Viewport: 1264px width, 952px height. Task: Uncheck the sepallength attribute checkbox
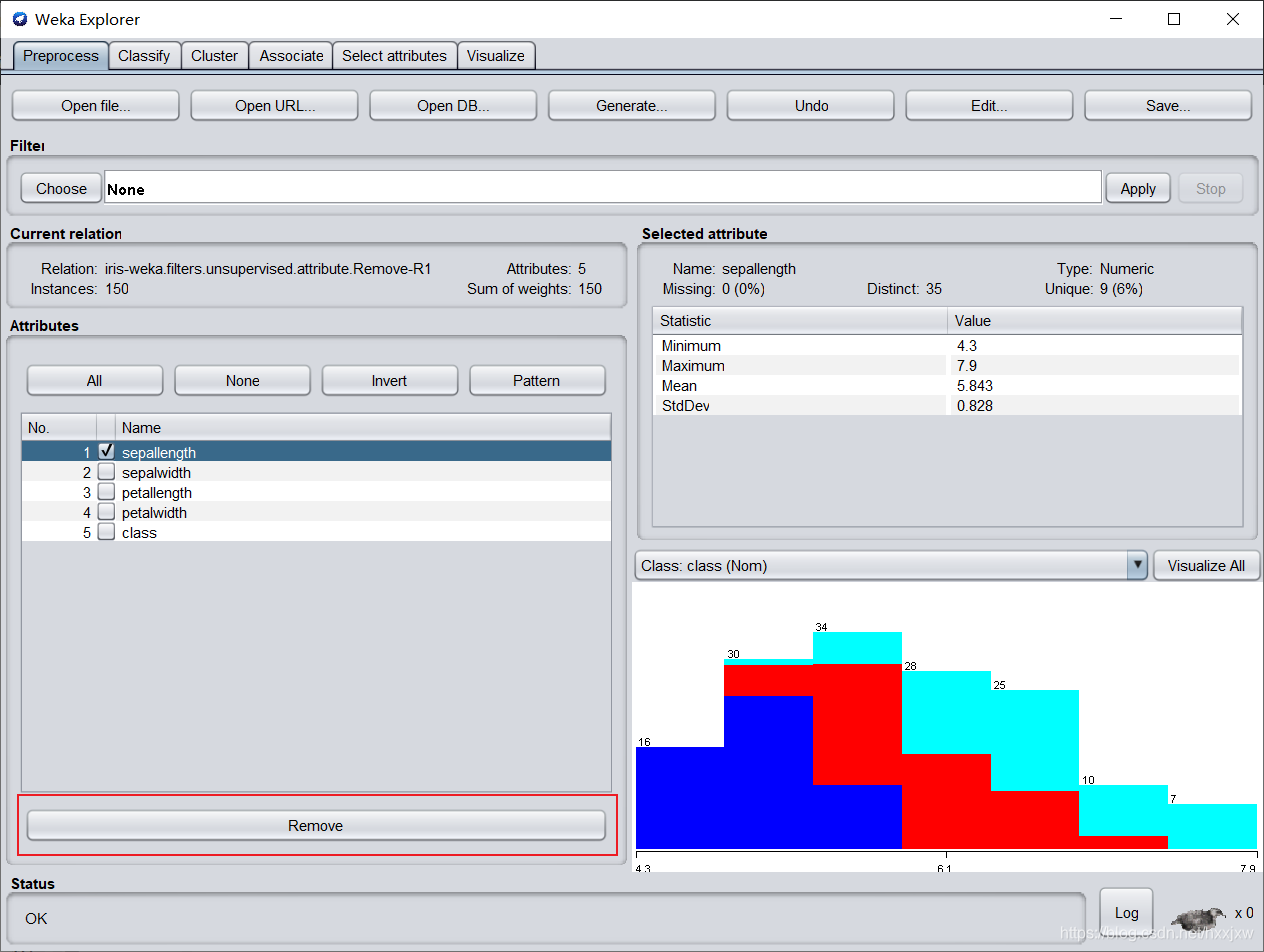106,452
